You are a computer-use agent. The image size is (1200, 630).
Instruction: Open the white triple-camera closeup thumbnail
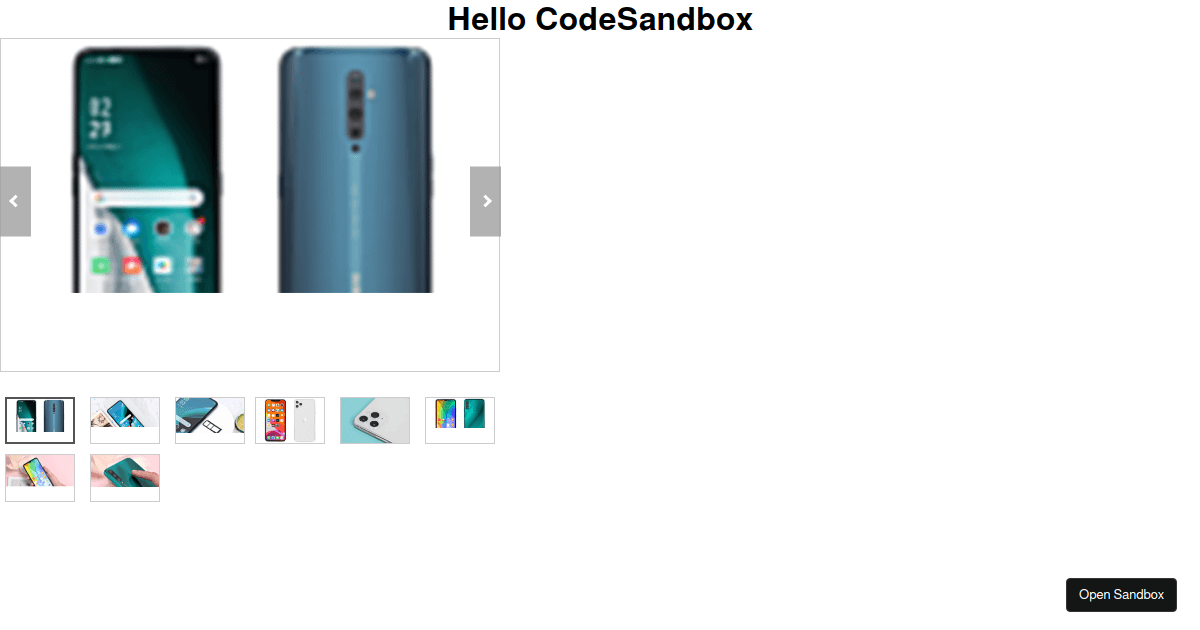pos(375,420)
